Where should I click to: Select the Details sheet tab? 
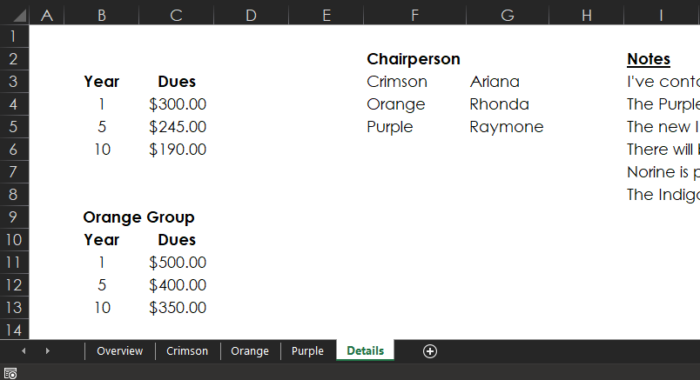pyautogui.click(x=365, y=351)
